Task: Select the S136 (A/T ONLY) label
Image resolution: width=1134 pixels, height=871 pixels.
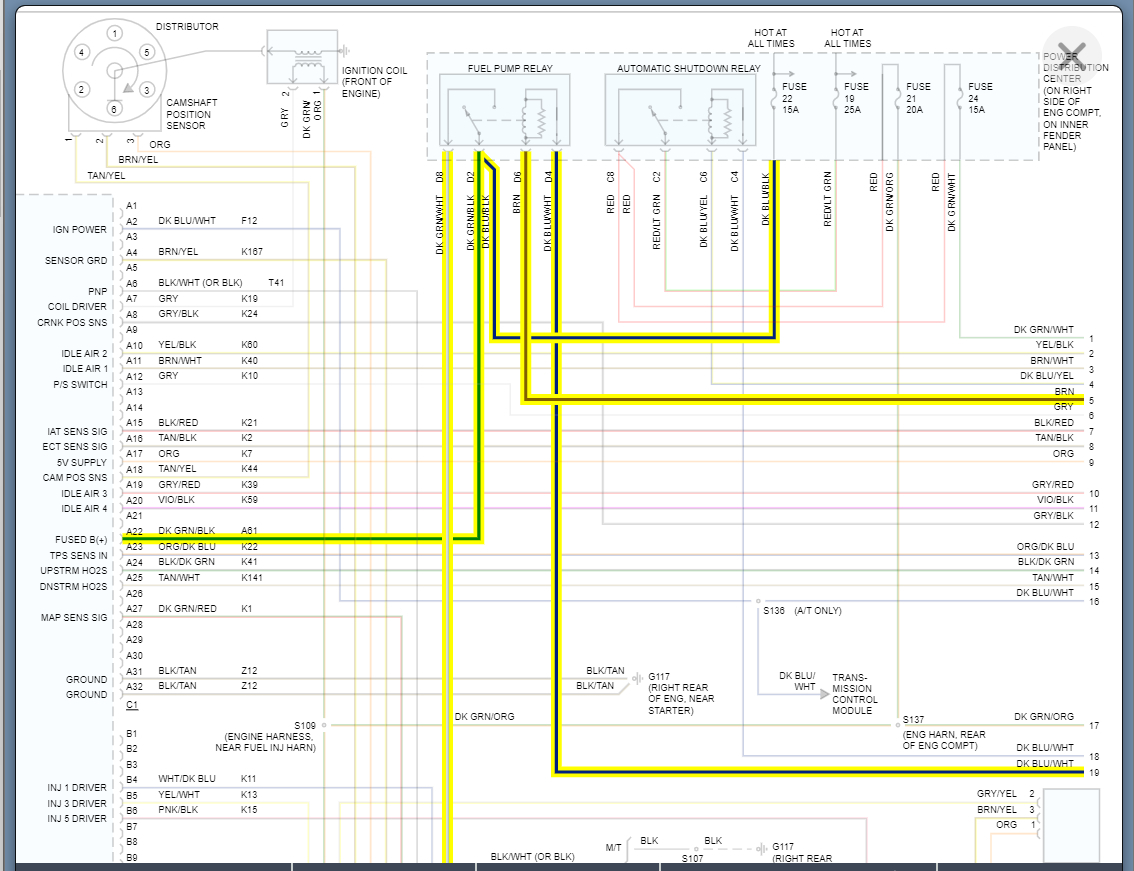Action: tap(802, 609)
